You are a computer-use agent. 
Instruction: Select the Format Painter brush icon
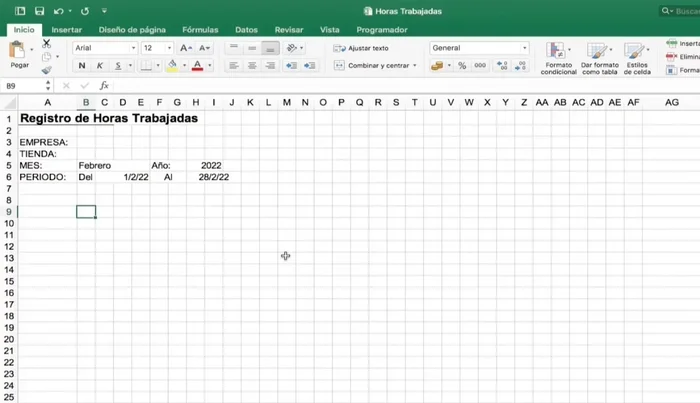coord(46,70)
